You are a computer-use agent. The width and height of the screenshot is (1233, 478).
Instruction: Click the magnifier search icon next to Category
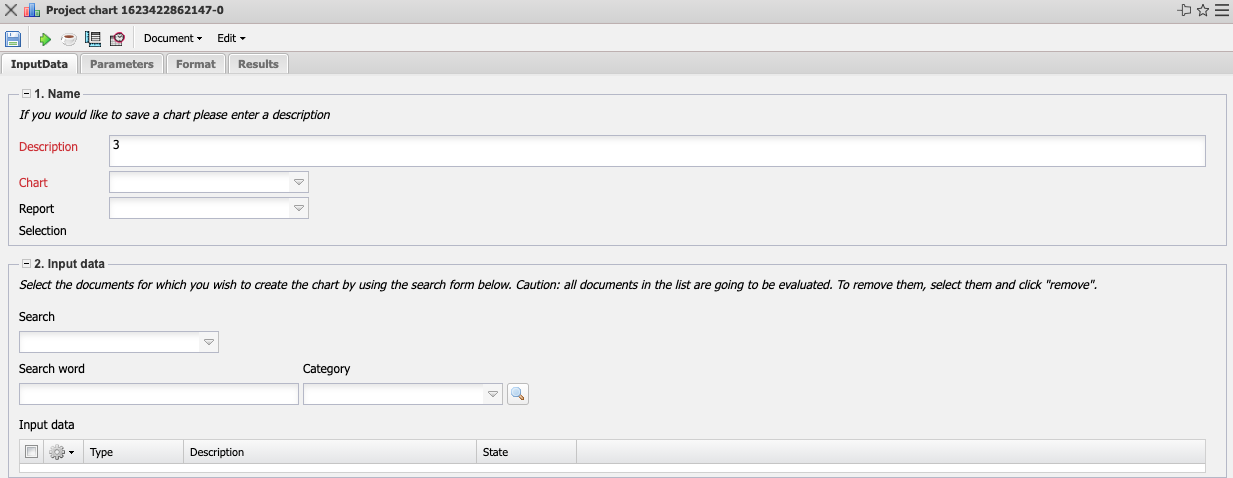click(517, 394)
